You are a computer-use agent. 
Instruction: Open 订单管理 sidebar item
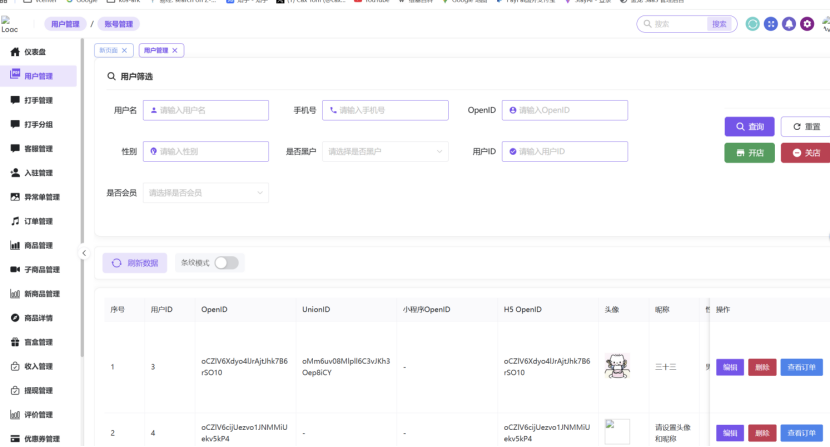(x=38, y=221)
